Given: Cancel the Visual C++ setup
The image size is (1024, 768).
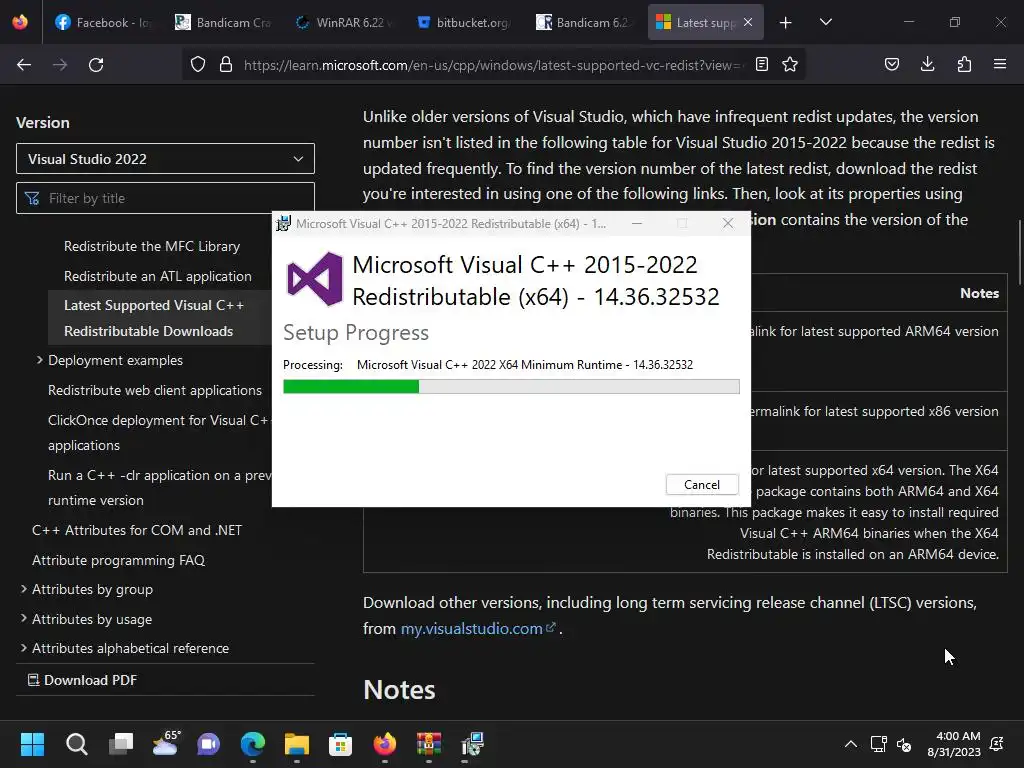Looking at the screenshot, I should click(x=702, y=485).
